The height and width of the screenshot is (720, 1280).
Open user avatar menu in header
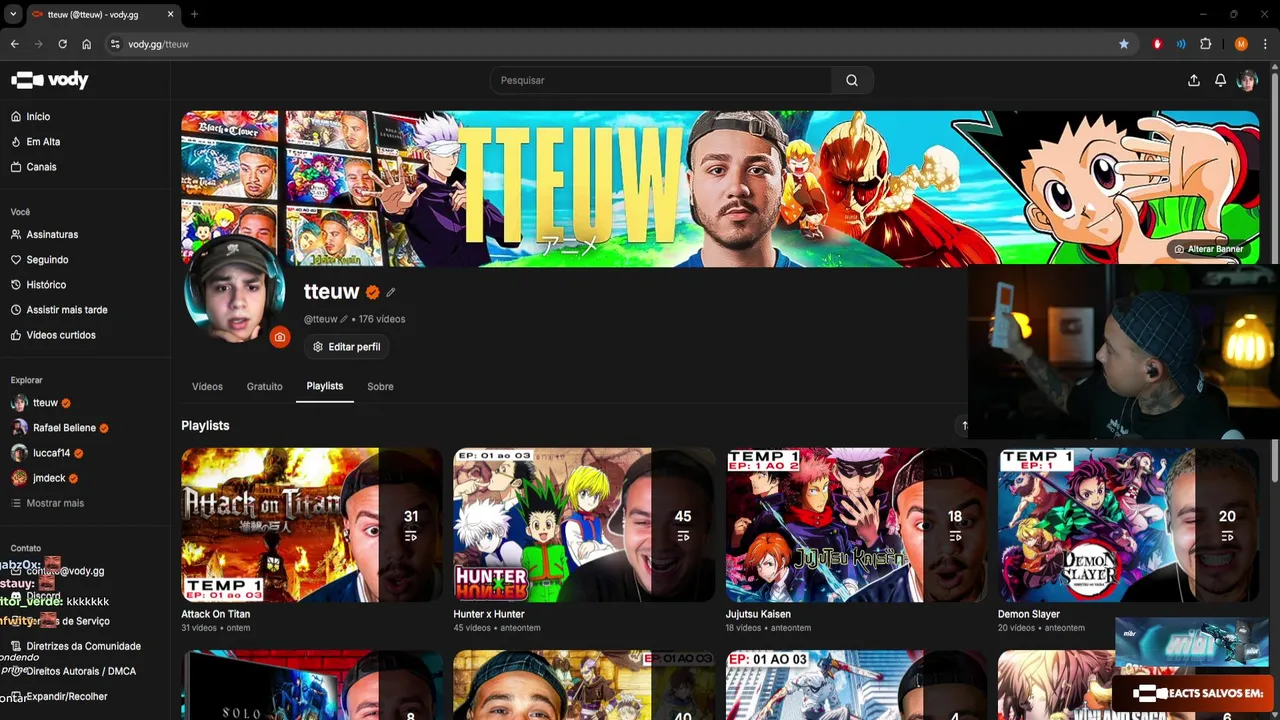click(x=1247, y=80)
